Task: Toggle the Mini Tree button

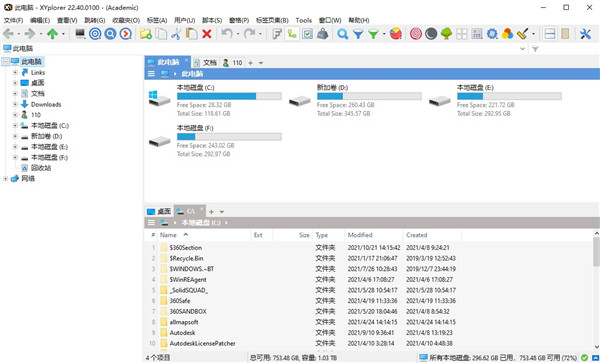Action: point(292,34)
